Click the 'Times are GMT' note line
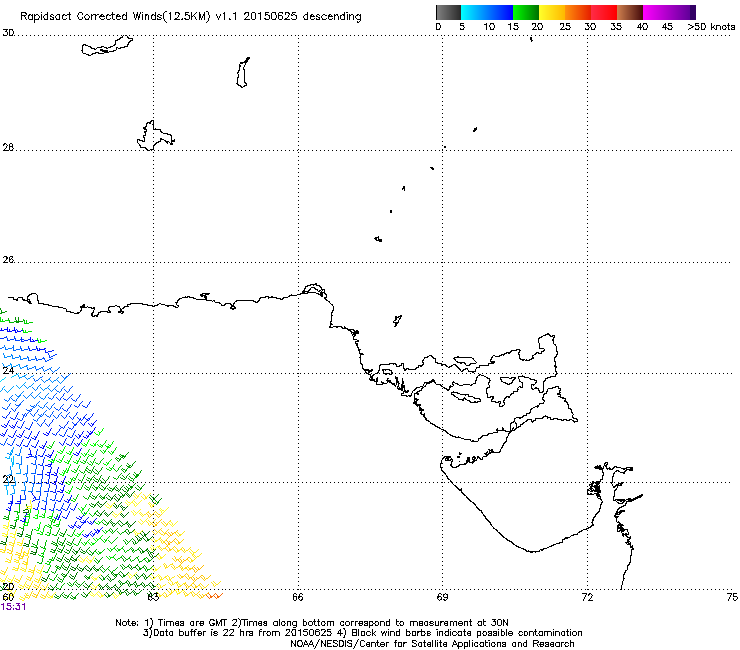Screen dimensions: 740x650 coord(312,623)
